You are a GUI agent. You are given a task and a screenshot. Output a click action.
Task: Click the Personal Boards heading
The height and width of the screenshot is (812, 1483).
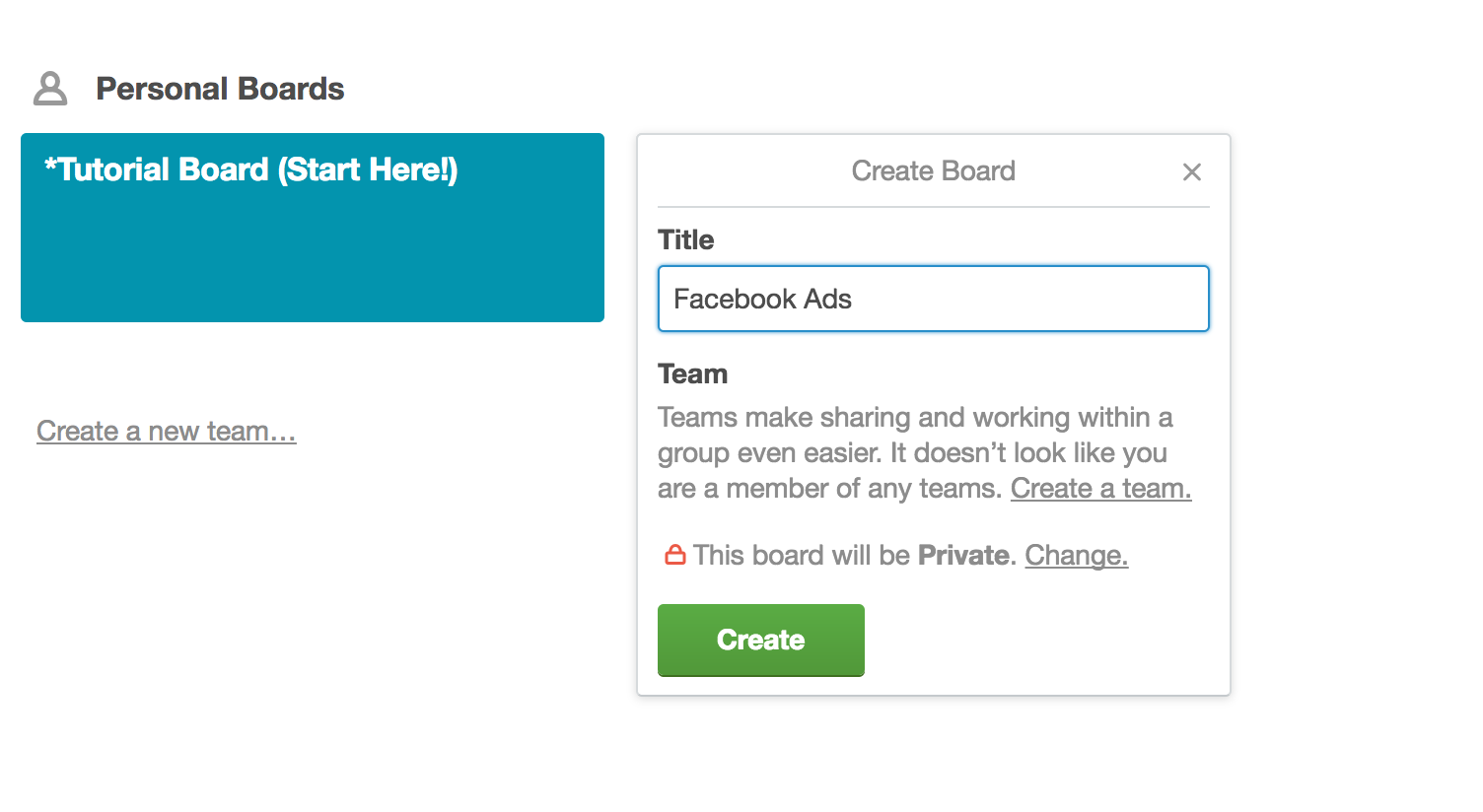tap(220, 89)
